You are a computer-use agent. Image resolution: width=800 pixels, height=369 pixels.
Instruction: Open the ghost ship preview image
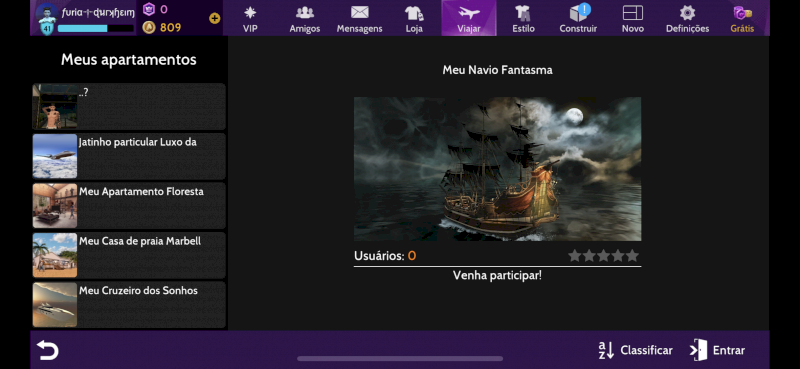coord(497,169)
